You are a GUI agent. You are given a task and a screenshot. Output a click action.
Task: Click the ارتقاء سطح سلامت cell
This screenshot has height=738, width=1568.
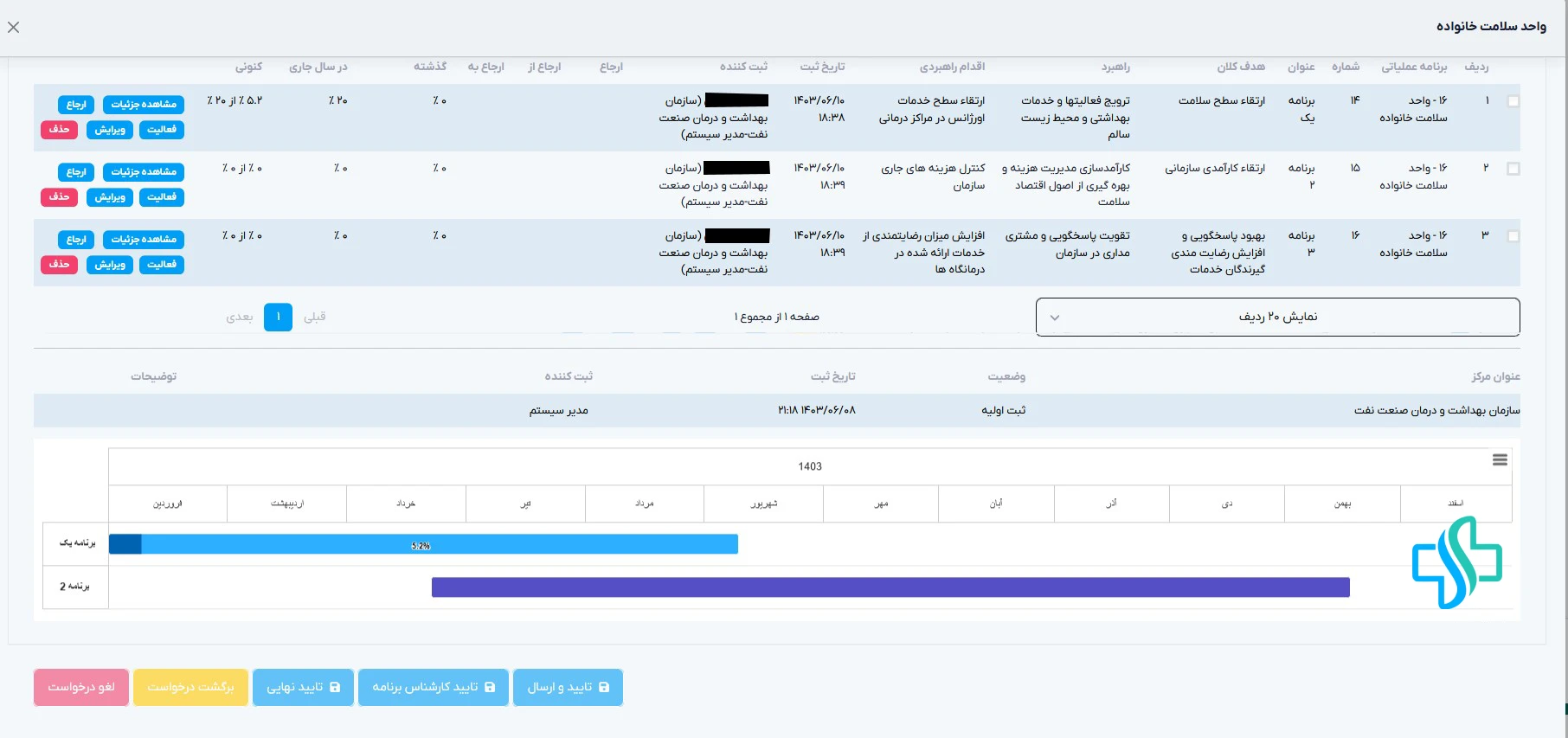1221,100
